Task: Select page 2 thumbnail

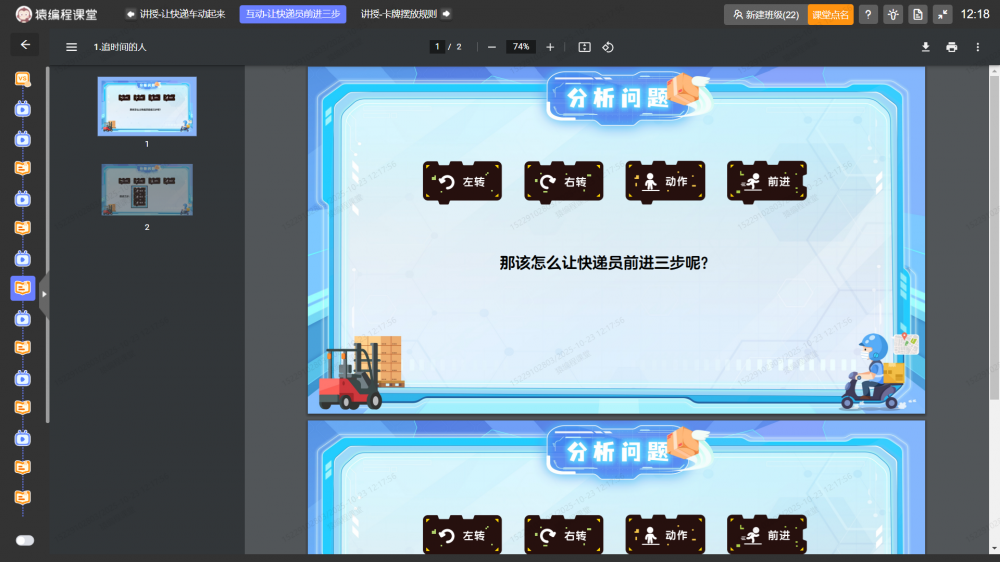Action: tap(147, 190)
